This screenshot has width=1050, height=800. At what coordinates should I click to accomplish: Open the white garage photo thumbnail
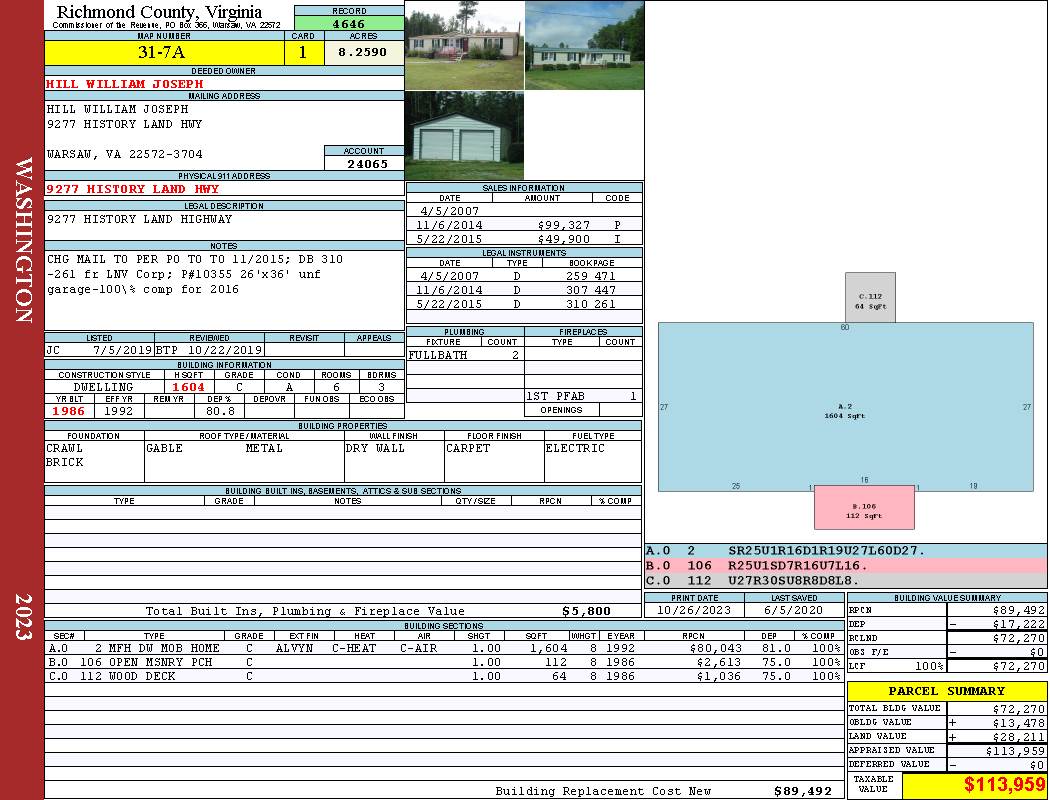tap(465, 136)
